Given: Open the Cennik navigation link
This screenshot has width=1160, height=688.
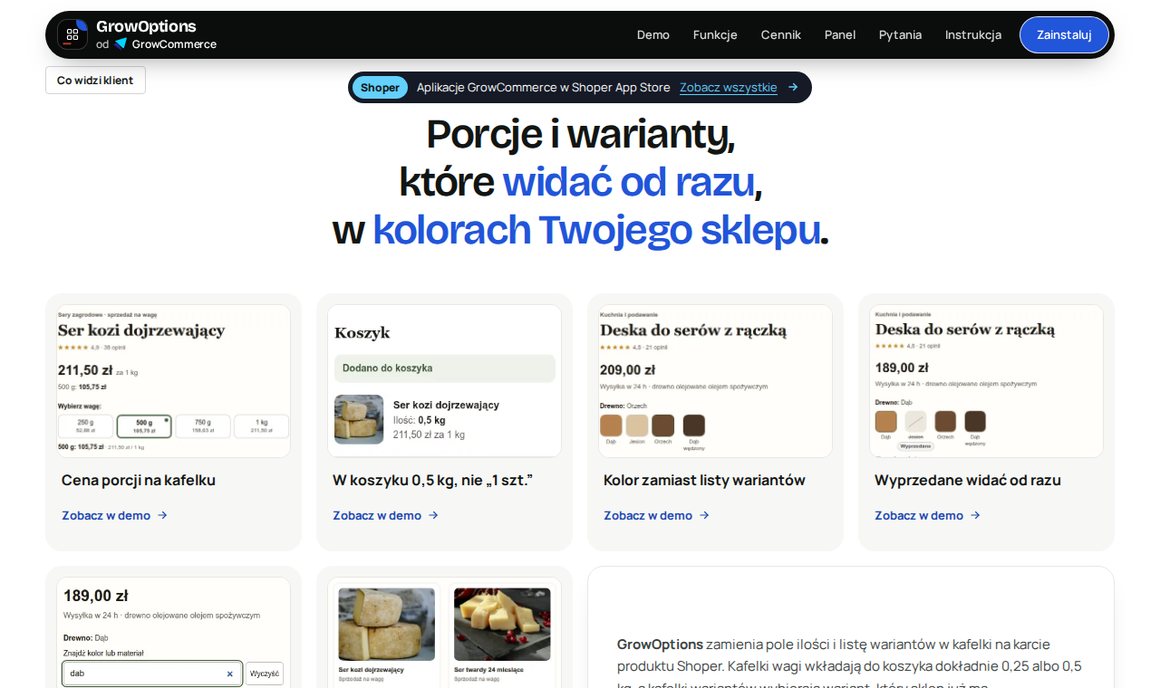Looking at the screenshot, I should 780,35.
